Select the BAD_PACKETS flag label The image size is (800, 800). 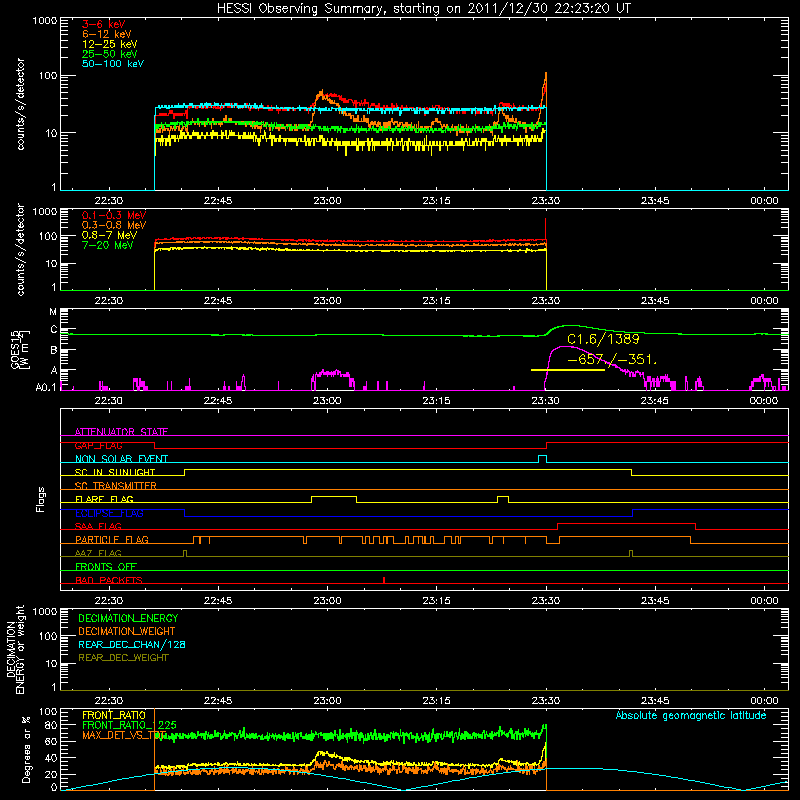pos(109,580)
